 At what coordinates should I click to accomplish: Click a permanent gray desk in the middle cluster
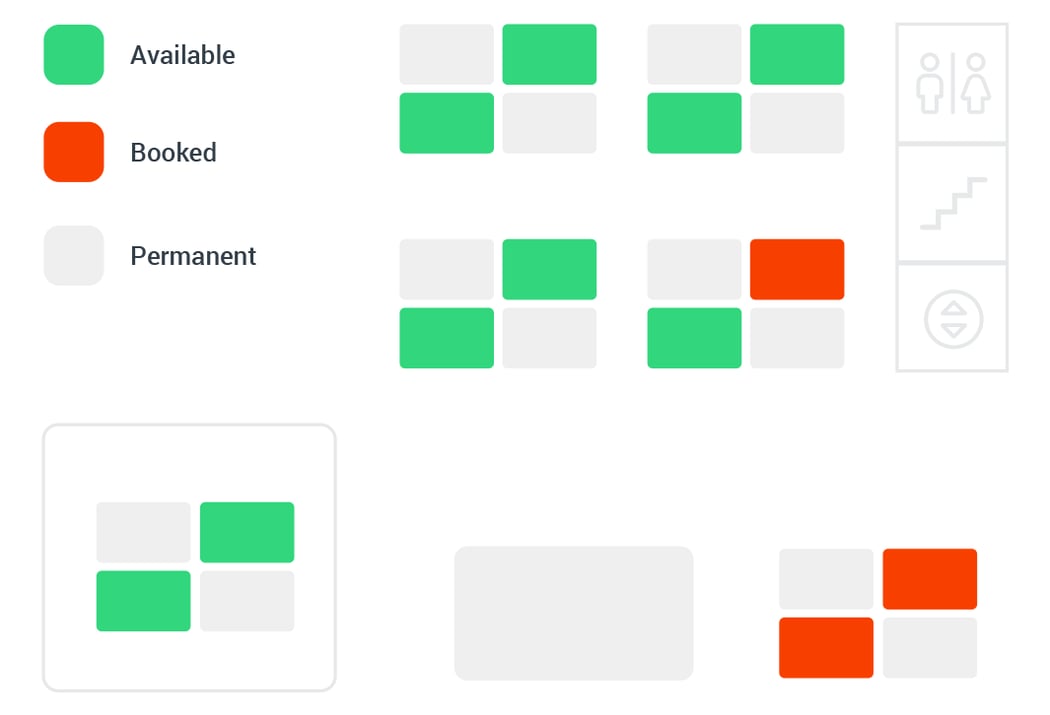[x=446, y=268]
